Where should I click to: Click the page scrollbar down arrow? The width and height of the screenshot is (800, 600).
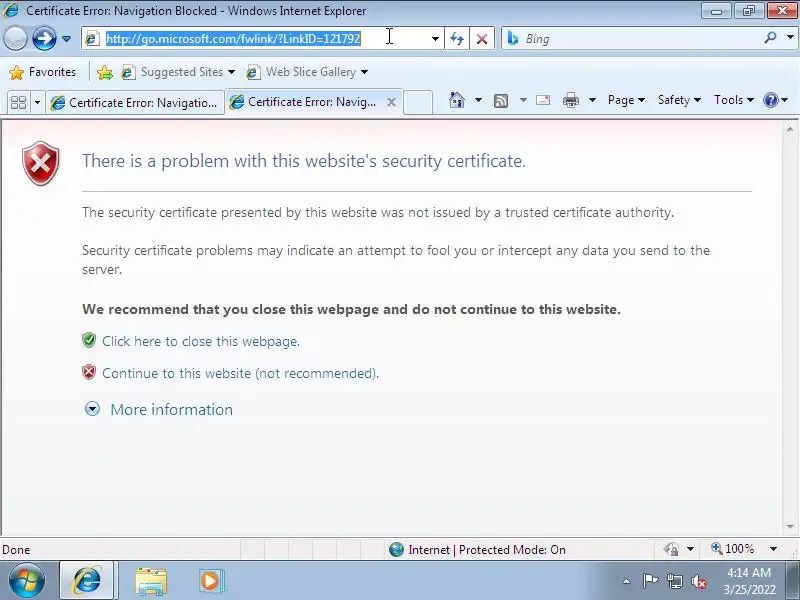(790, 527)
